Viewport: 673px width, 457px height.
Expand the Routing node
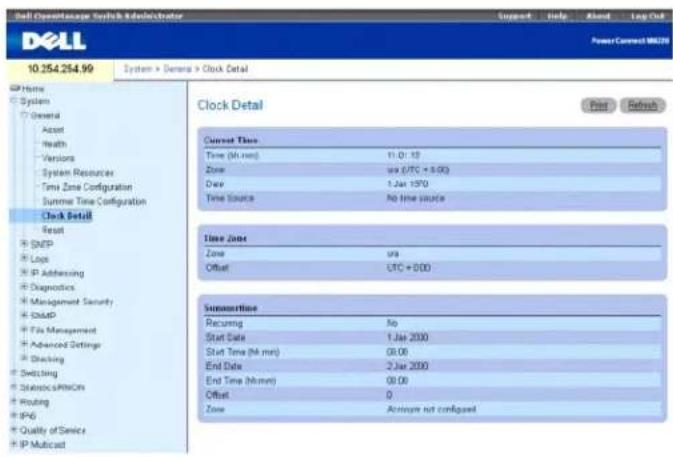[x=14, y=401]
